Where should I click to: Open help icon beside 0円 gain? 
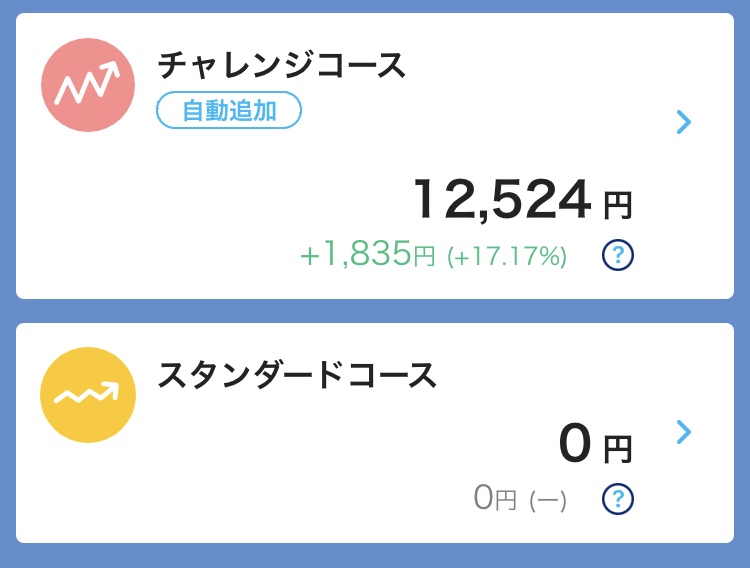(618, 499)
